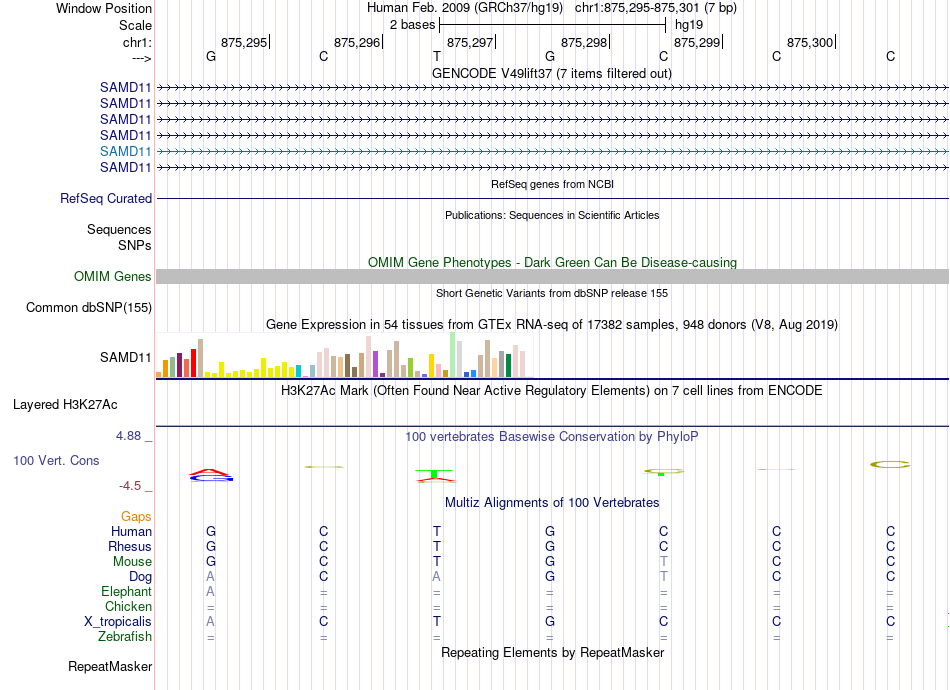Click the "2 bases" scale bar label
Screen dimensions: 950x690
[412, 25]
